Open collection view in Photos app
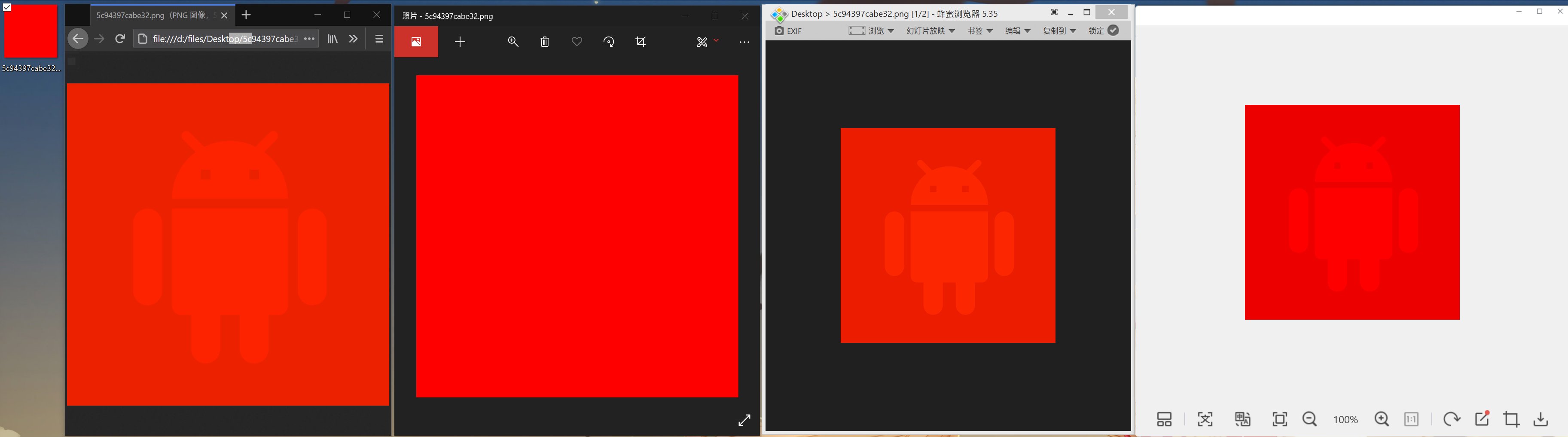Screen dimensions: 1568x437 pyautogui.click(x=416, y=41)
